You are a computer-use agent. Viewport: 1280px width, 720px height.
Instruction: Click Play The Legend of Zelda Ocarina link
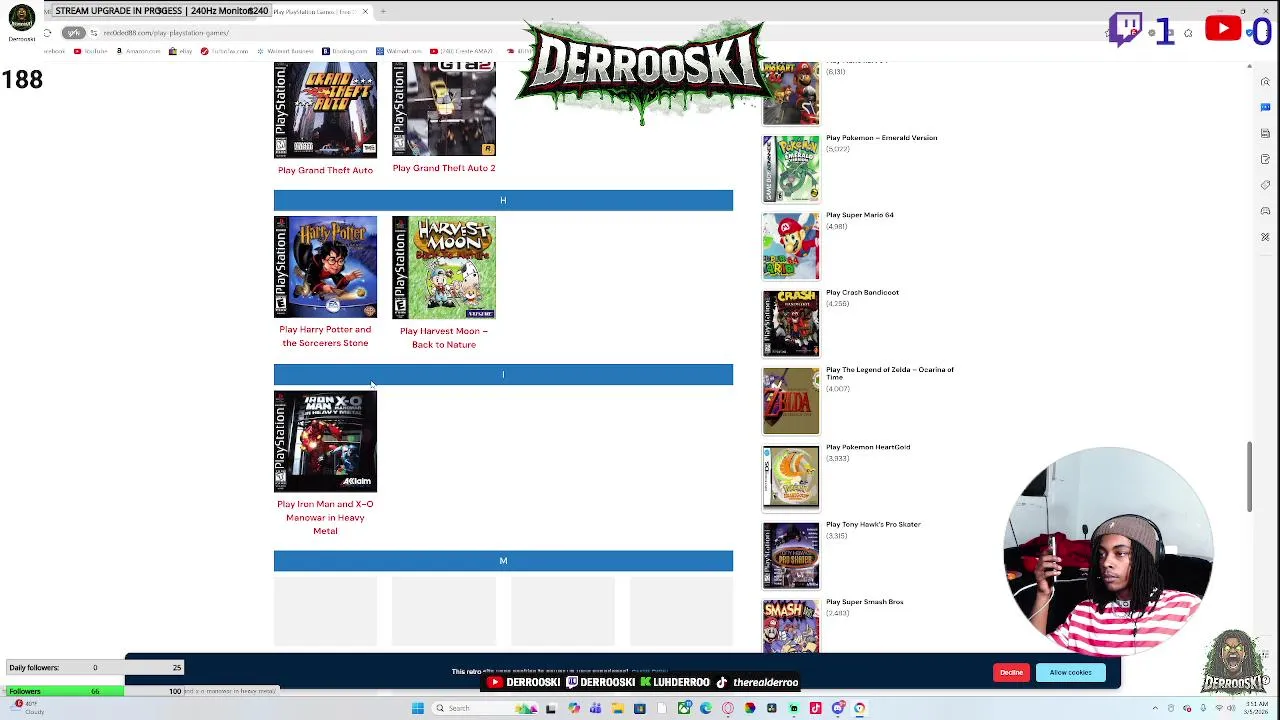pyautogui.click(x=890, y=373)
